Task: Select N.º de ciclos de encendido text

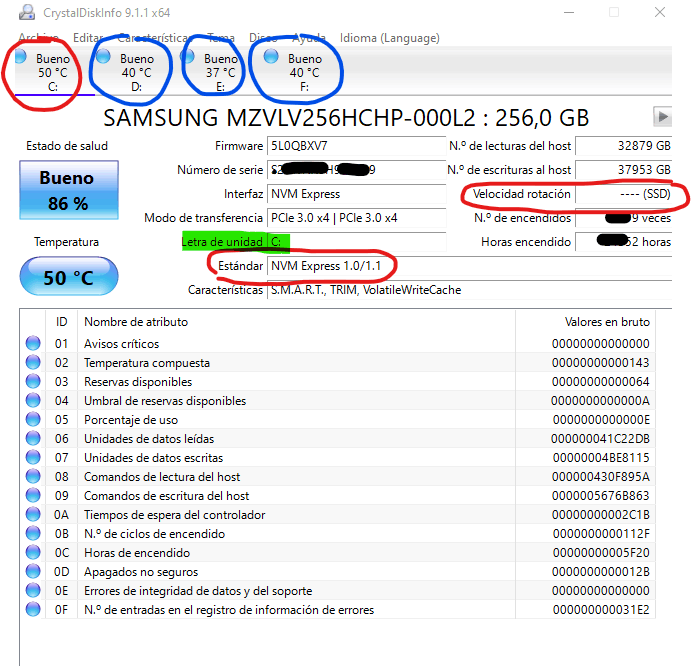Action: pyautogui.click(x=154, y=534)
